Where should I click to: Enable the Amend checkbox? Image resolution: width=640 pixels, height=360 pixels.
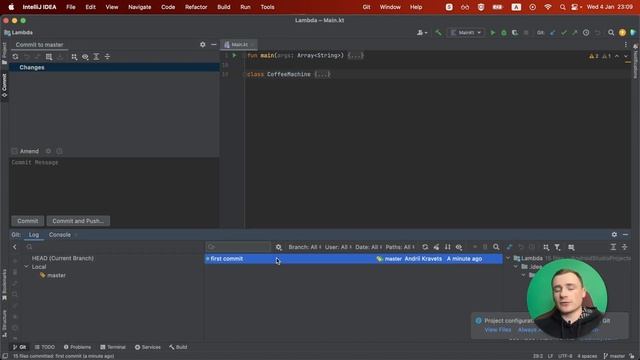pyautogui.click(x=15, y=151)
